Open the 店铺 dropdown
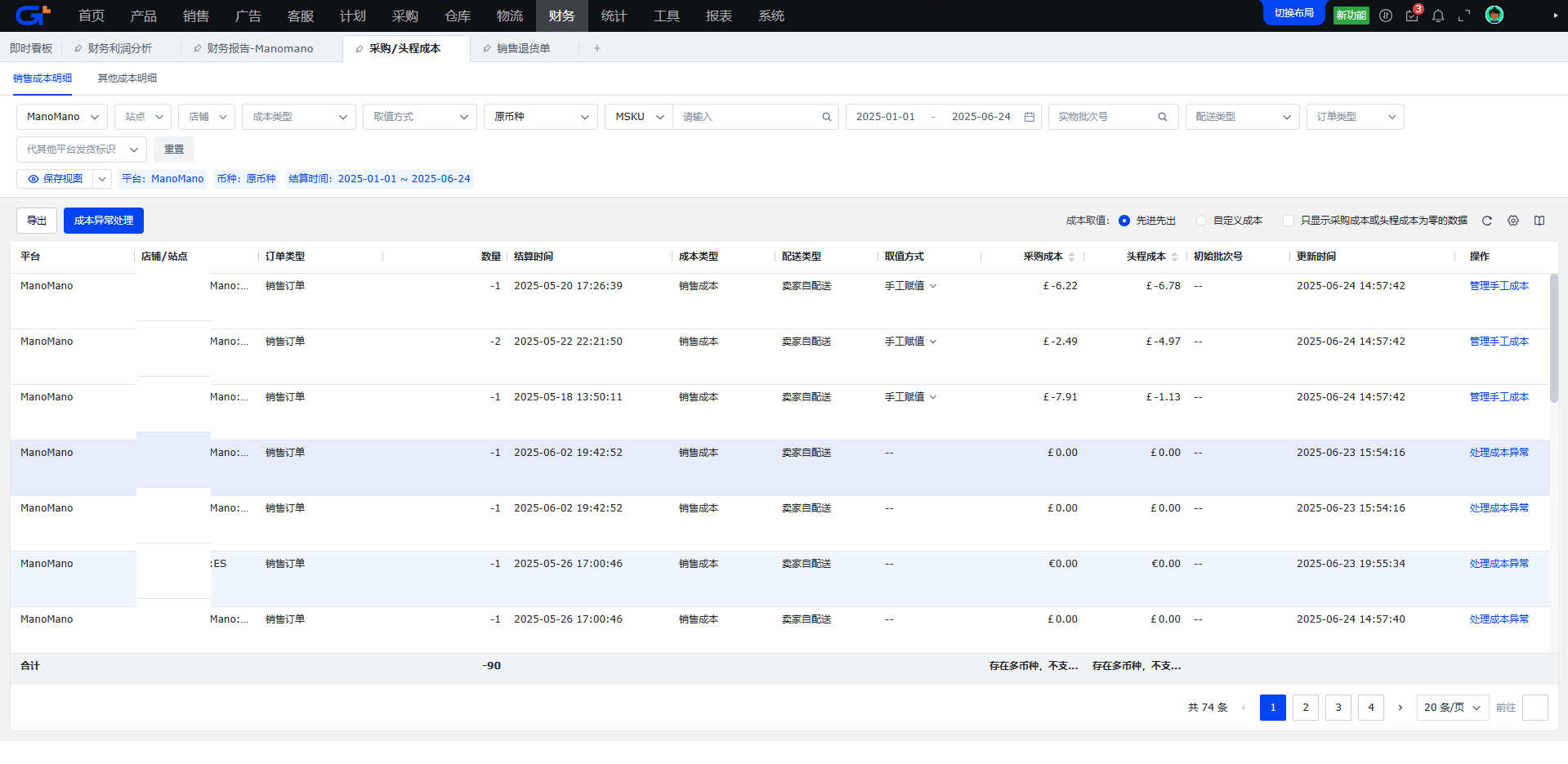Image resolution: width=1568 pixels, height=764 pixels. (207, 117)
